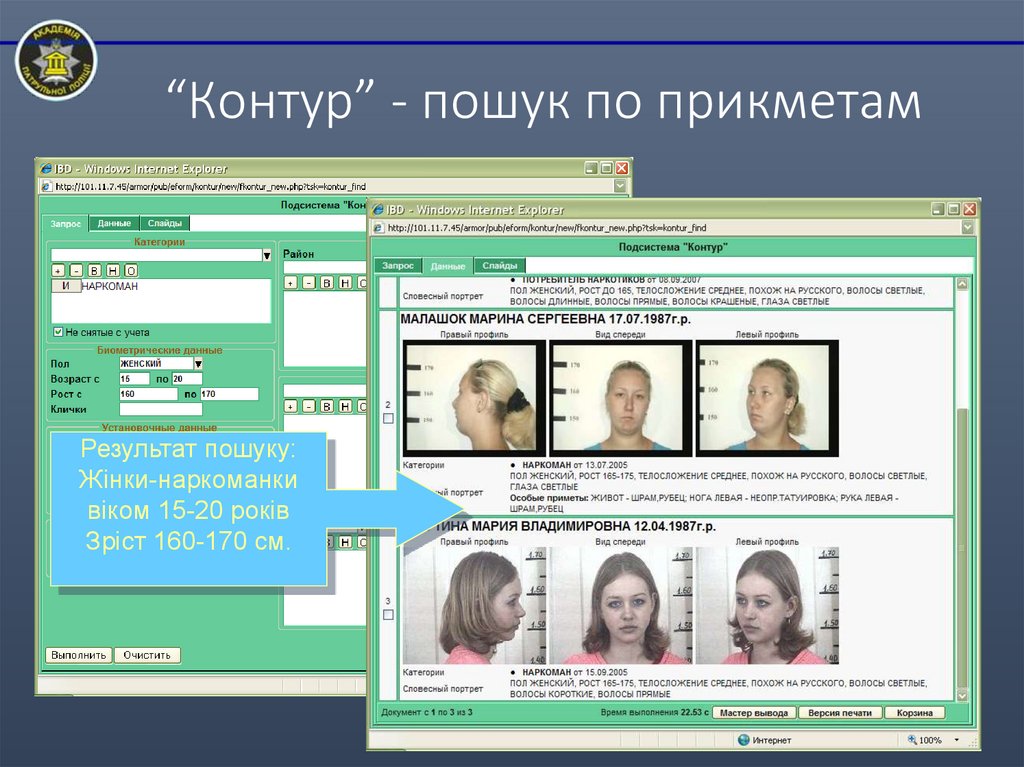This screenshot has width=1024, height=767.
Task: Click the Н button under Категории
Action: 113,270
